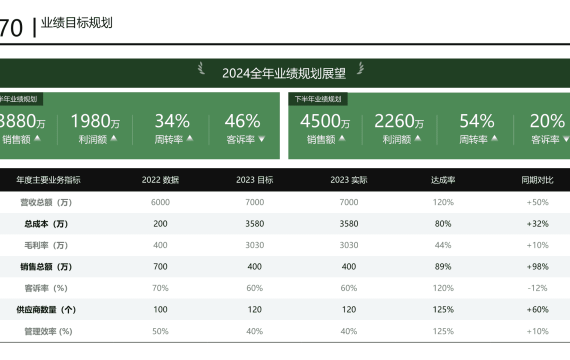
Task: Click the 4500万 sales figure
Action: coord(325,121)
